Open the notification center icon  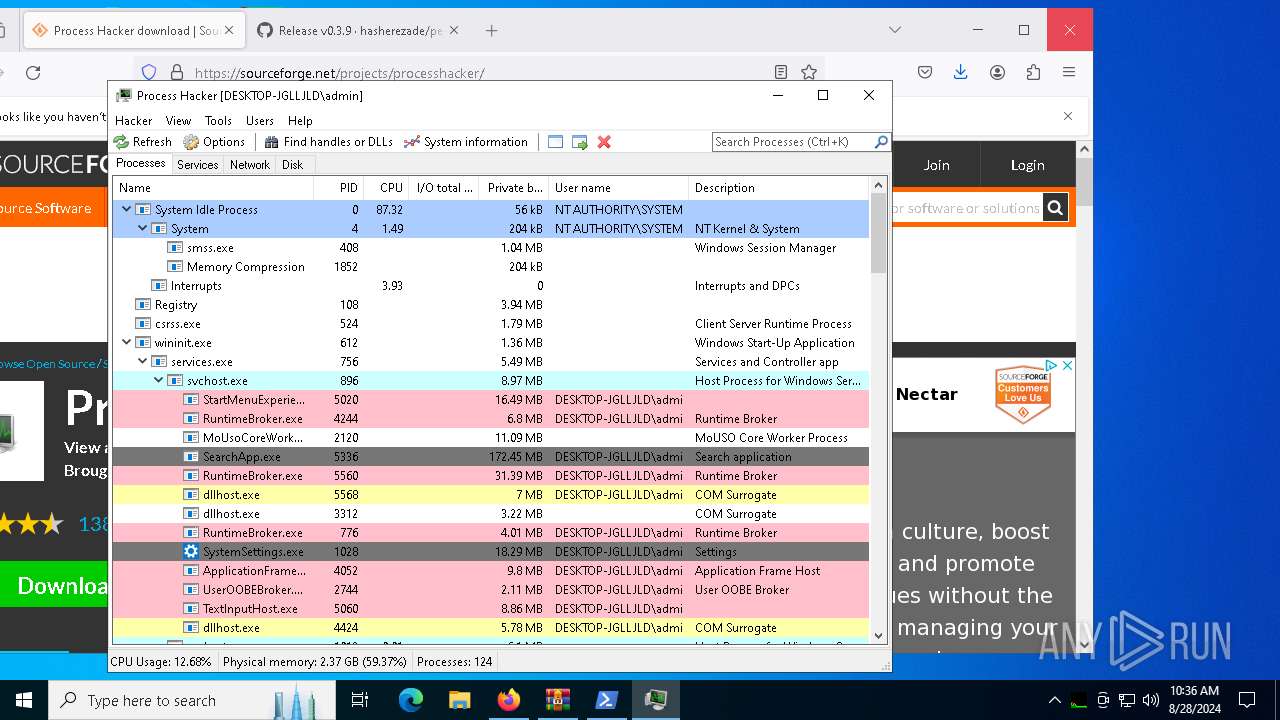pos(1247,700)
